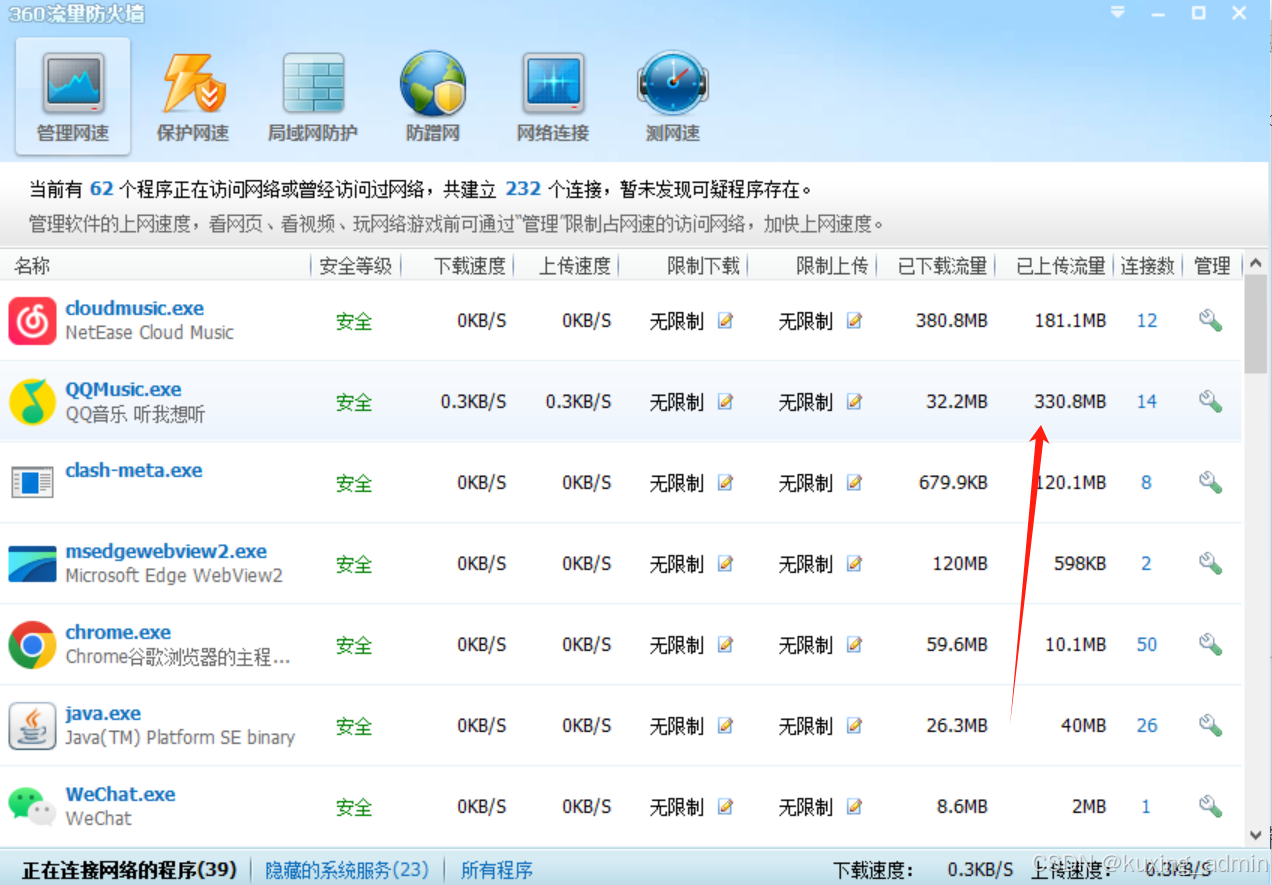Sort by 已上传流量 column header
The height and width of the screenshot is (885, 1272).
[x=1062, y=266]
